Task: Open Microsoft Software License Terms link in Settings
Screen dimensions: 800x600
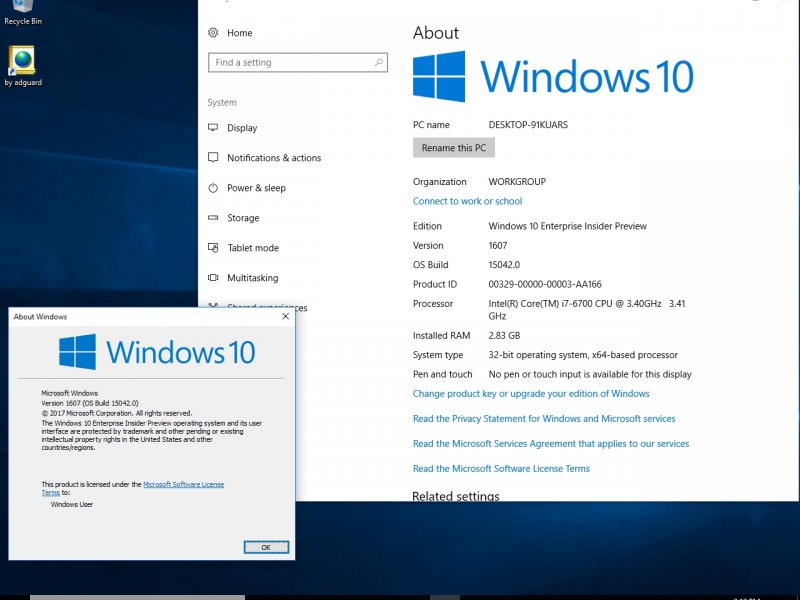Action: [501, 468]
